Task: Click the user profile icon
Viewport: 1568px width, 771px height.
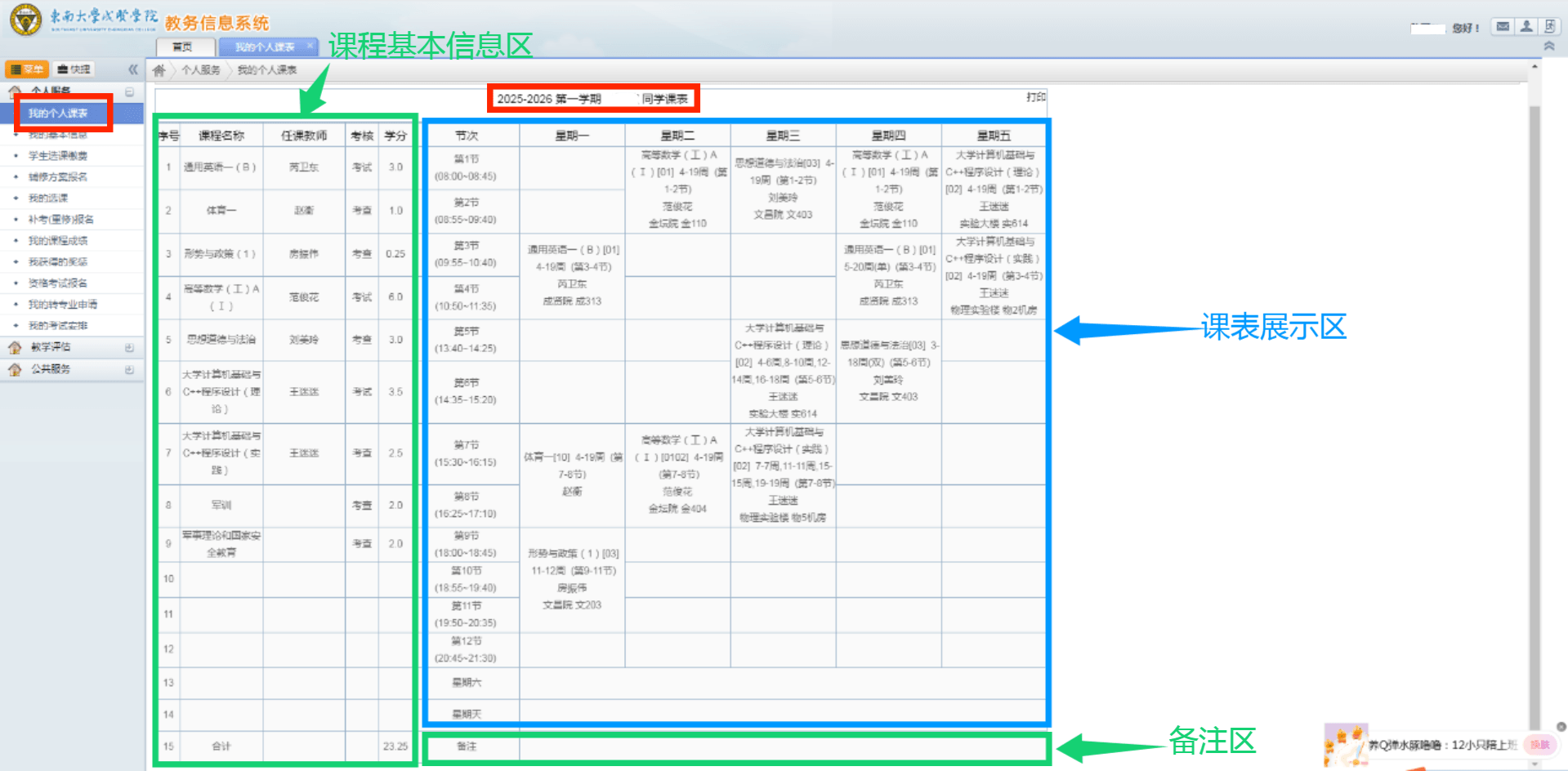Action: (x=1526, y=27)
